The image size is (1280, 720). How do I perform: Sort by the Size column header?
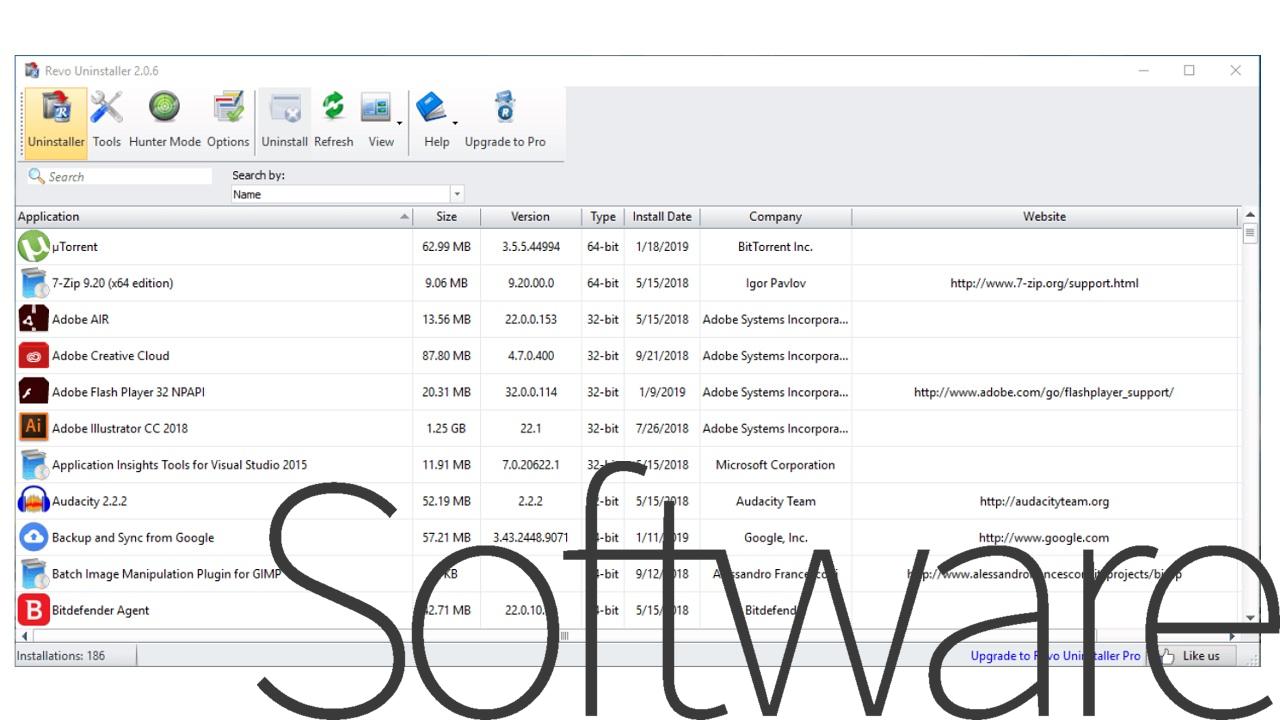point(447,217)
